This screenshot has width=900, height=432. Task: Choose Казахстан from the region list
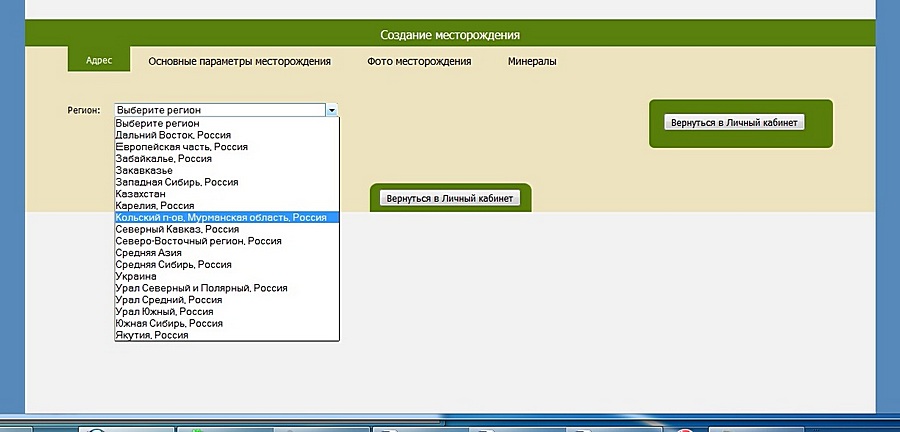tap(227, 194)
